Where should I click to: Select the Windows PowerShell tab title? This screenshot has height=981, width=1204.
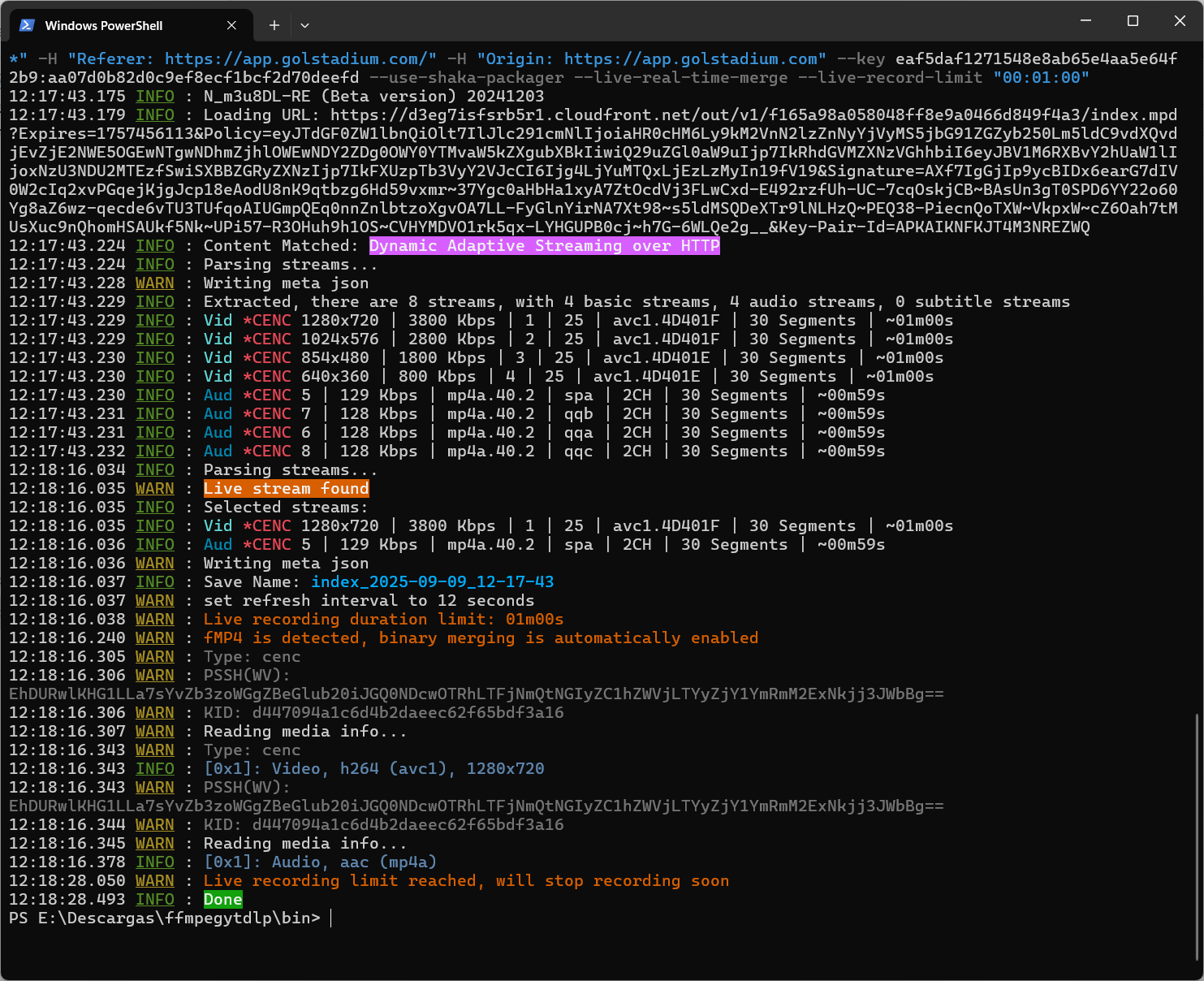pyautogui.click(x=104, y=26)
